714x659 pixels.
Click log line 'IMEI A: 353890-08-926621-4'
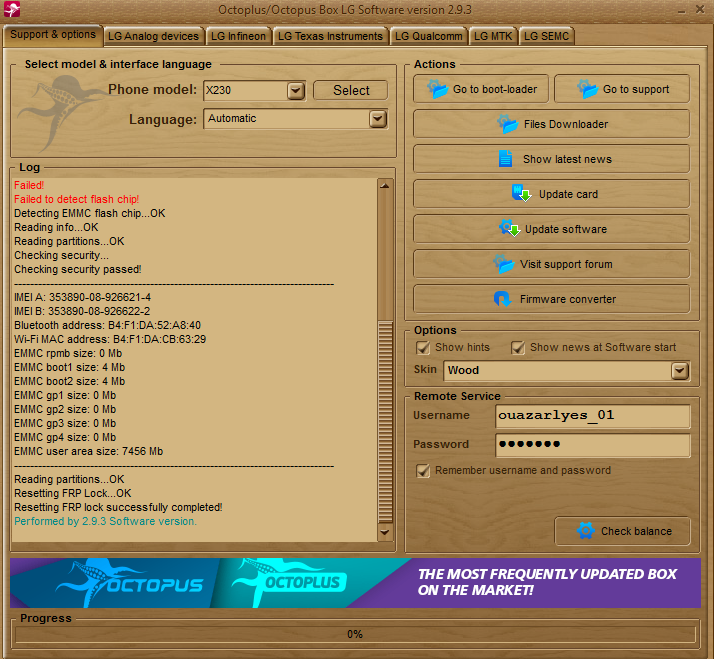click(x=82, y=297)
